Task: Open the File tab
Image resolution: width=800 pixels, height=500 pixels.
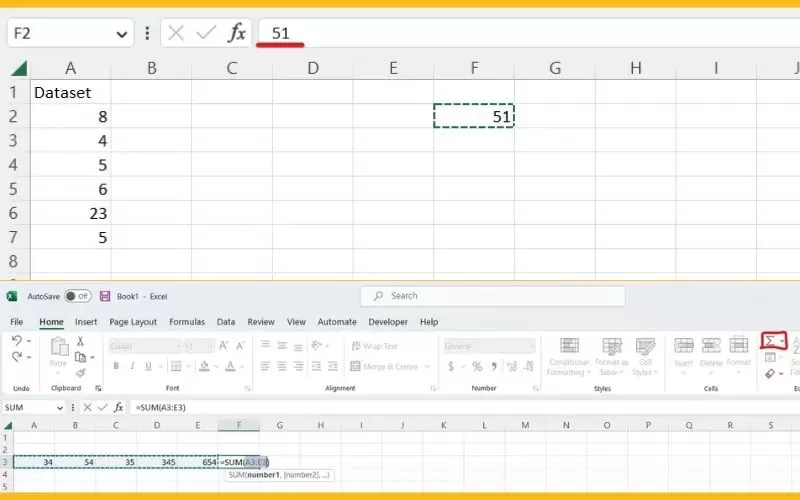Action: (x=17, y=322)
